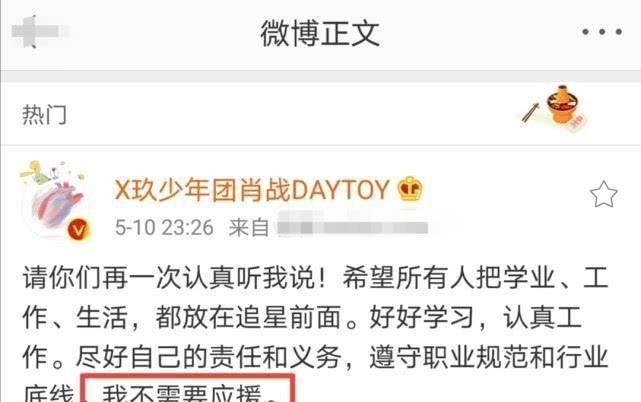
Task: Click the 微博正文 page title
Action: coord(320,34)
